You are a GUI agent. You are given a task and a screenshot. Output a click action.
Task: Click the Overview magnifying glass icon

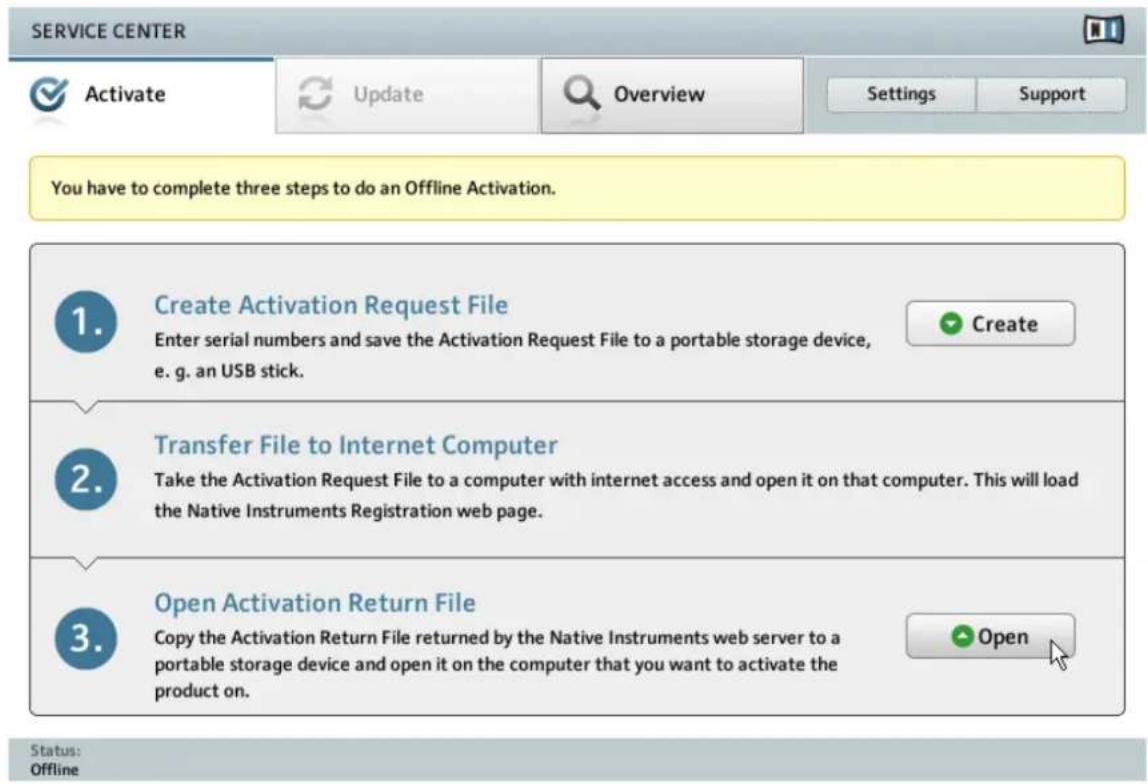tap(581, 94)
